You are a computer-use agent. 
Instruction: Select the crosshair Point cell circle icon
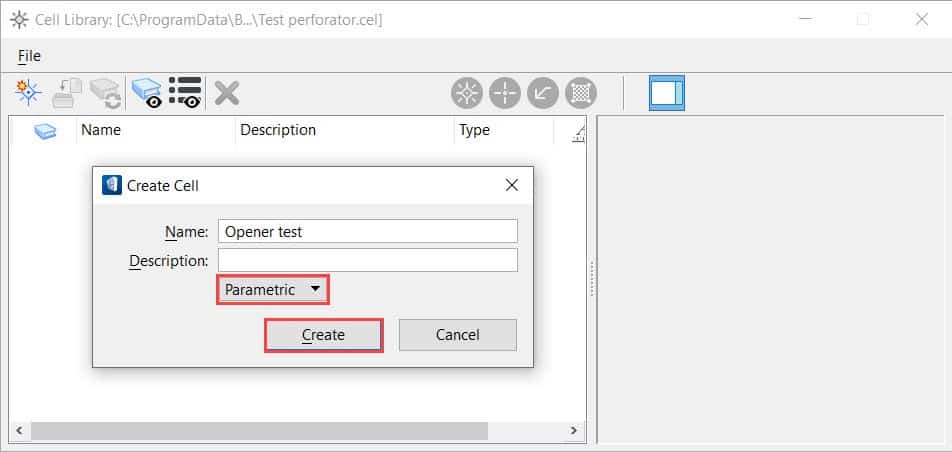pyautogui.click(x=505, y=93)
